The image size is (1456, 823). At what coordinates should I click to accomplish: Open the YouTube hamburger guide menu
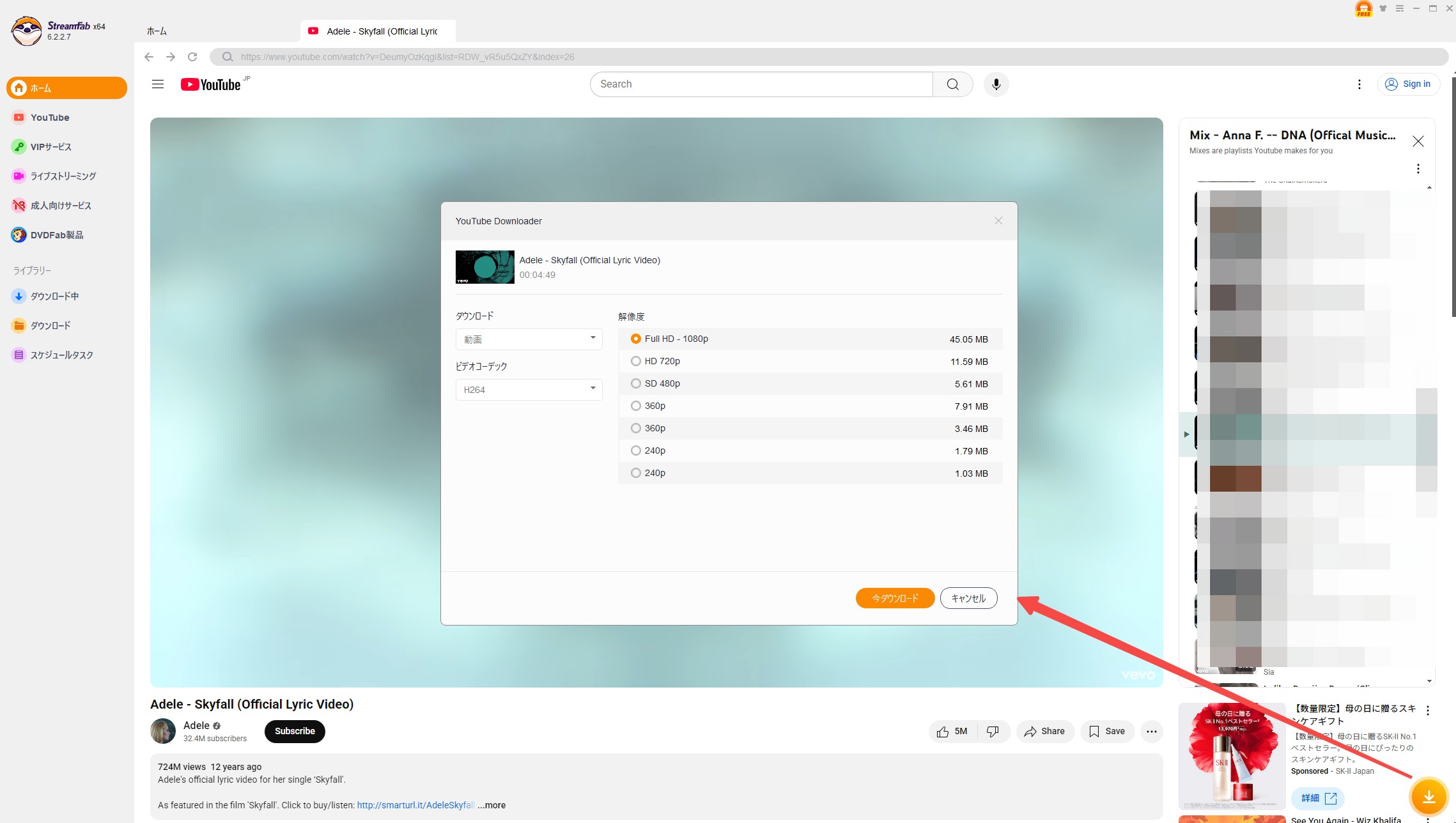[x=158, y=84]
